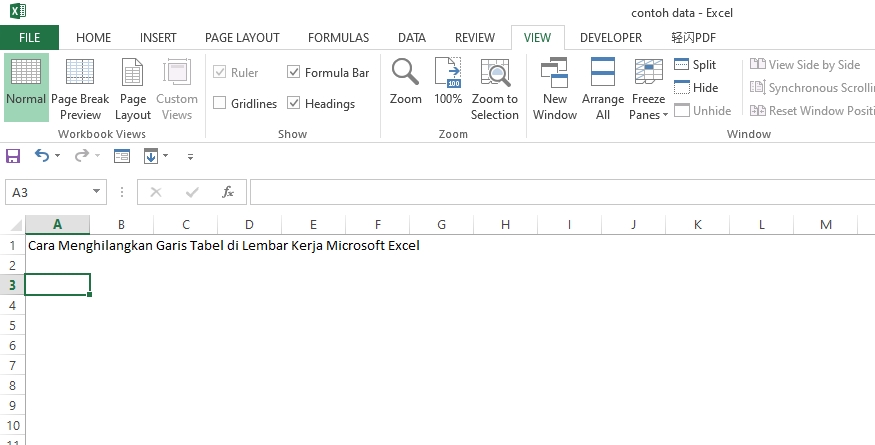Open the Zoom dialog magnifier
The image size is (875, 445).
[405, 82]
